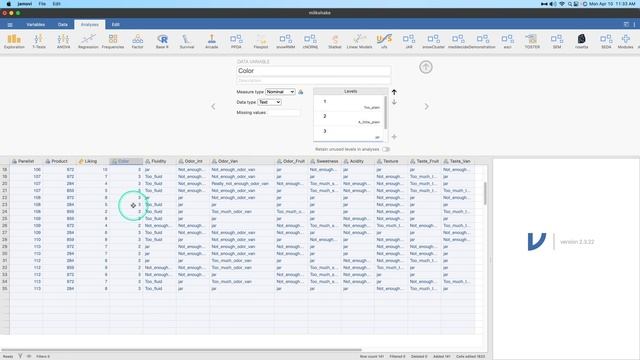Close variable editor with up-arrow circle
The height and width of the screenshot is (360, 640).
426,67
